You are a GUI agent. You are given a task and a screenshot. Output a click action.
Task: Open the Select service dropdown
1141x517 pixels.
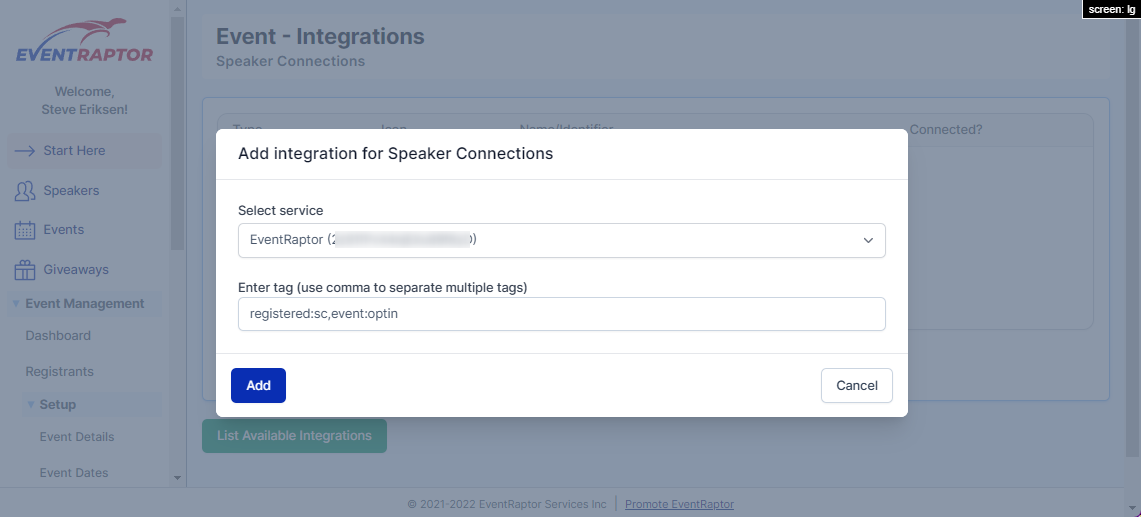[561, 240]
